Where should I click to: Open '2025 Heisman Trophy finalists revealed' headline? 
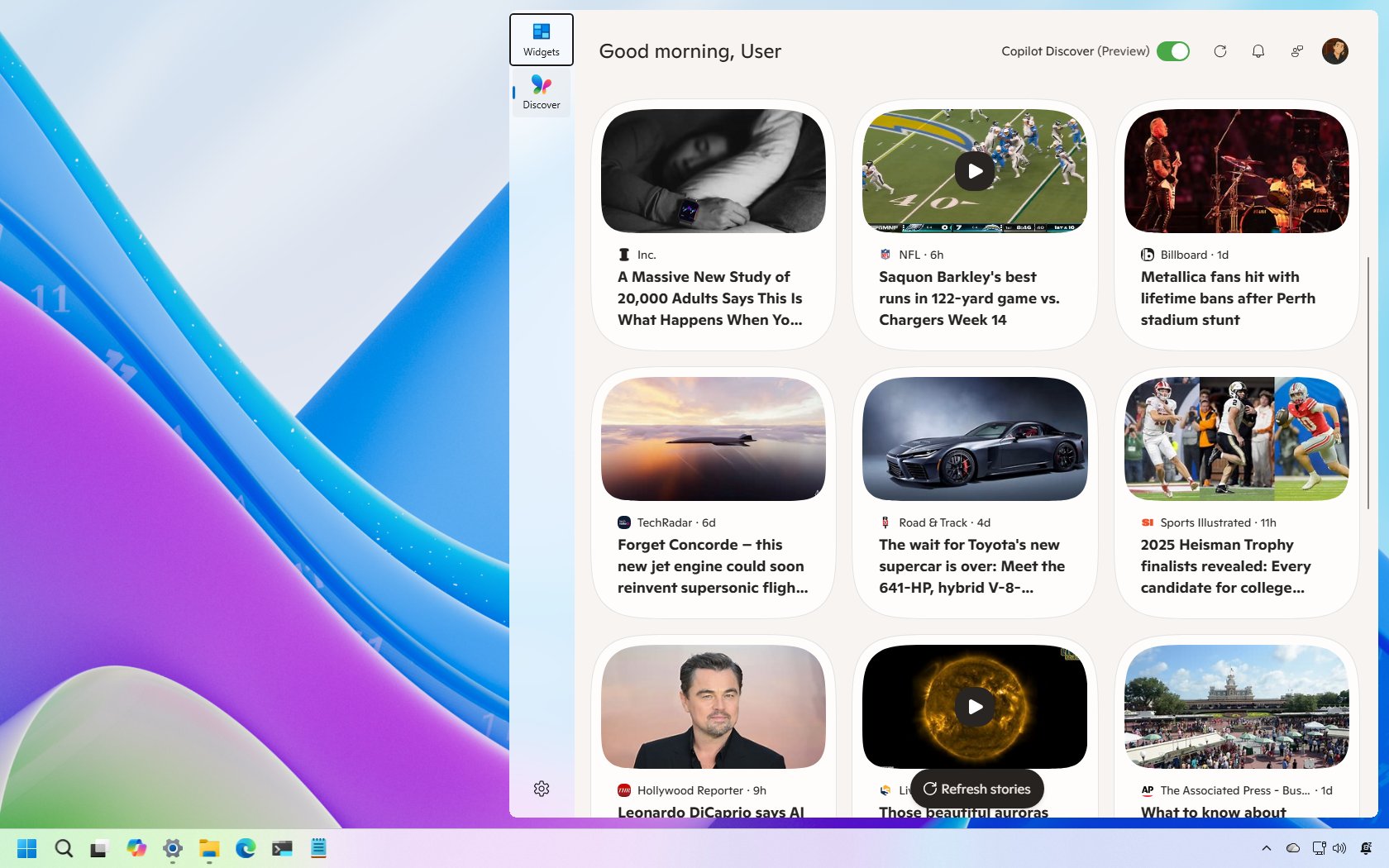[1225, 566]
